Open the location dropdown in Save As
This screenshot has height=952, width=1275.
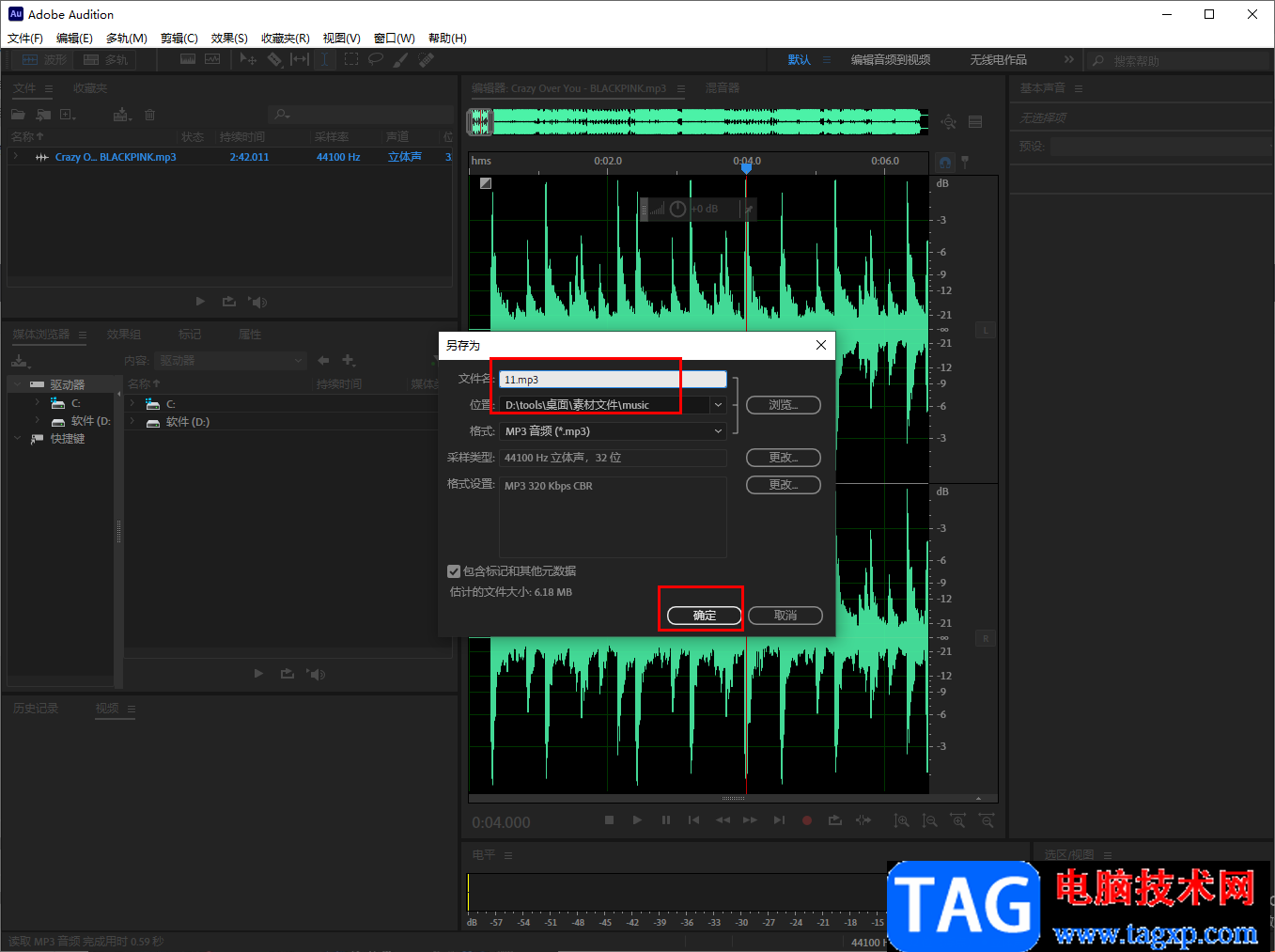click(x=718, y=405)
